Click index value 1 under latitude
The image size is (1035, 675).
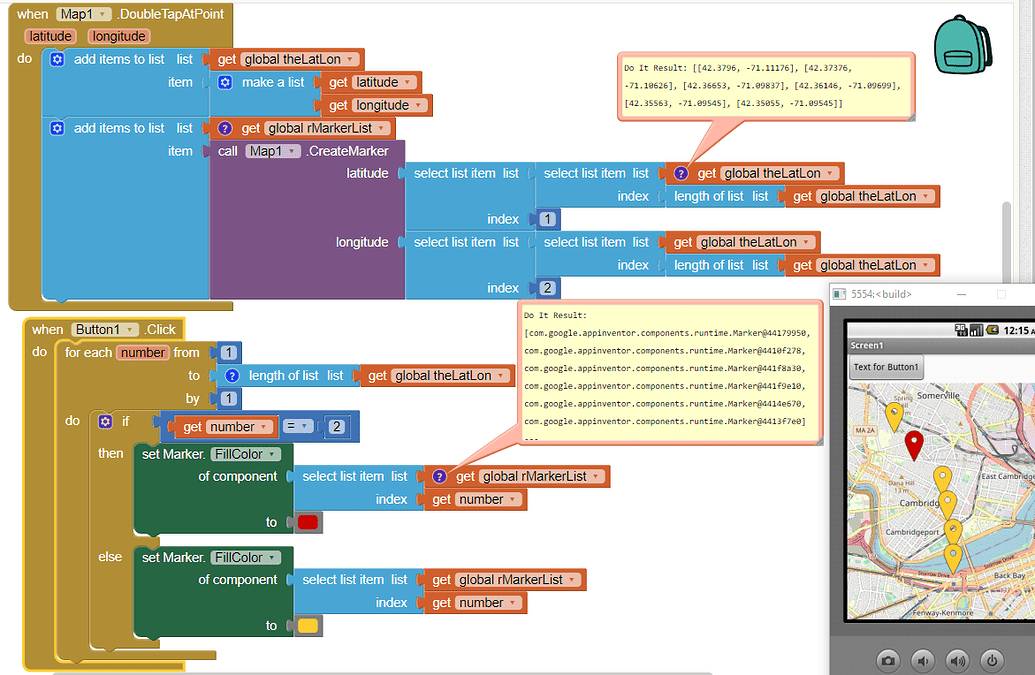coord(547,219)
